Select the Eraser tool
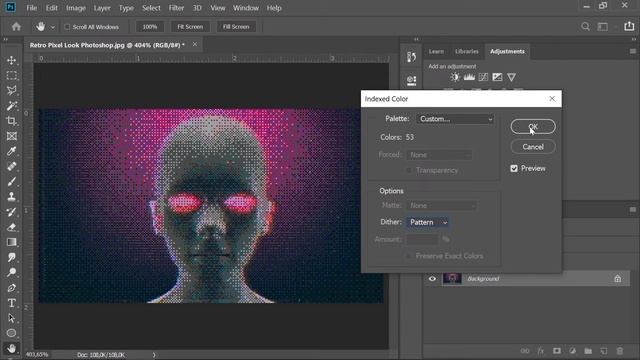Screen dimensions: 640x360 coord(11,227)
